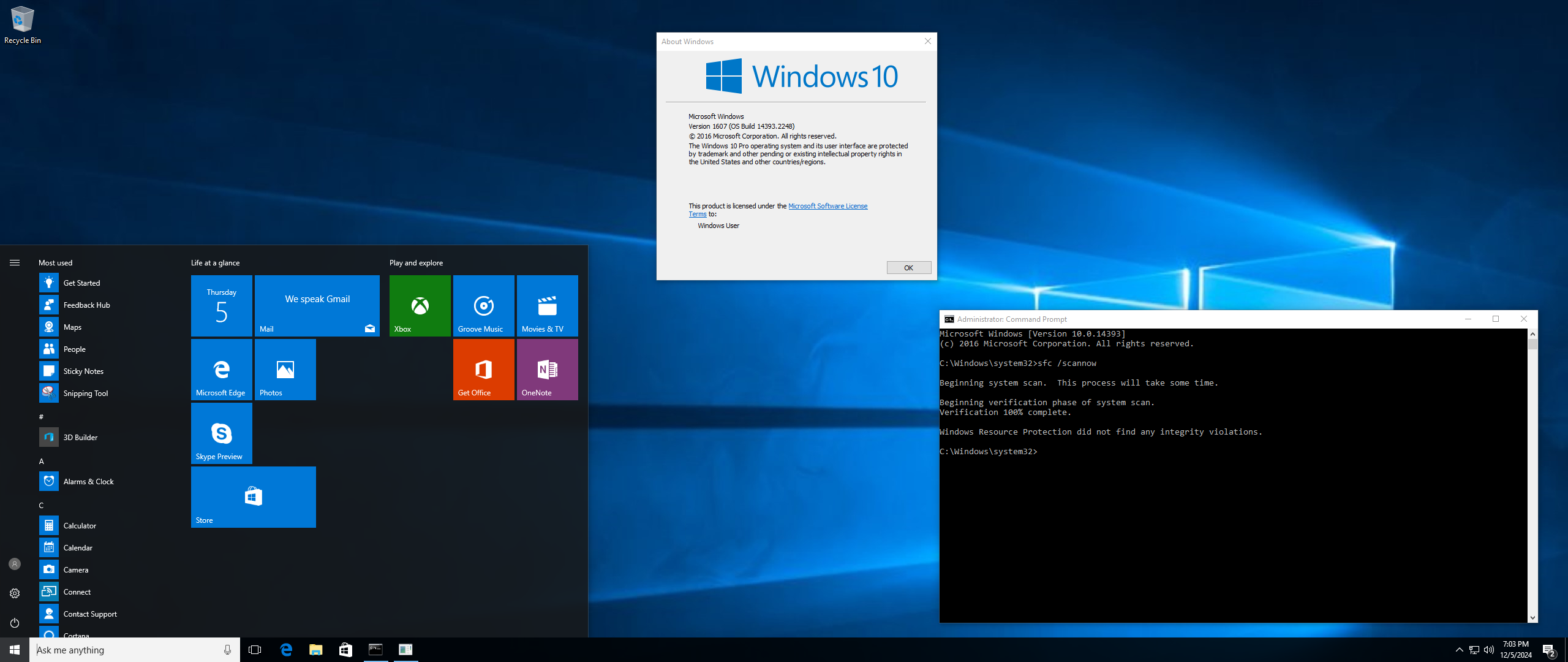Launch the Groove Music tile

point(484,305)
